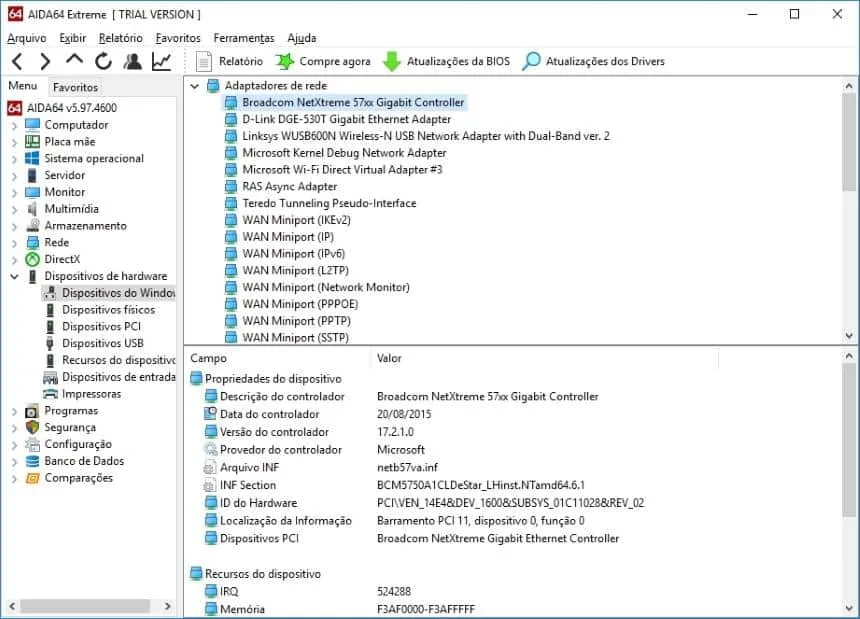The image size is (860, 619).
Task: Click the up-level arrow toolbar icon
Action: pyautogui.click(x=74, y=60)
